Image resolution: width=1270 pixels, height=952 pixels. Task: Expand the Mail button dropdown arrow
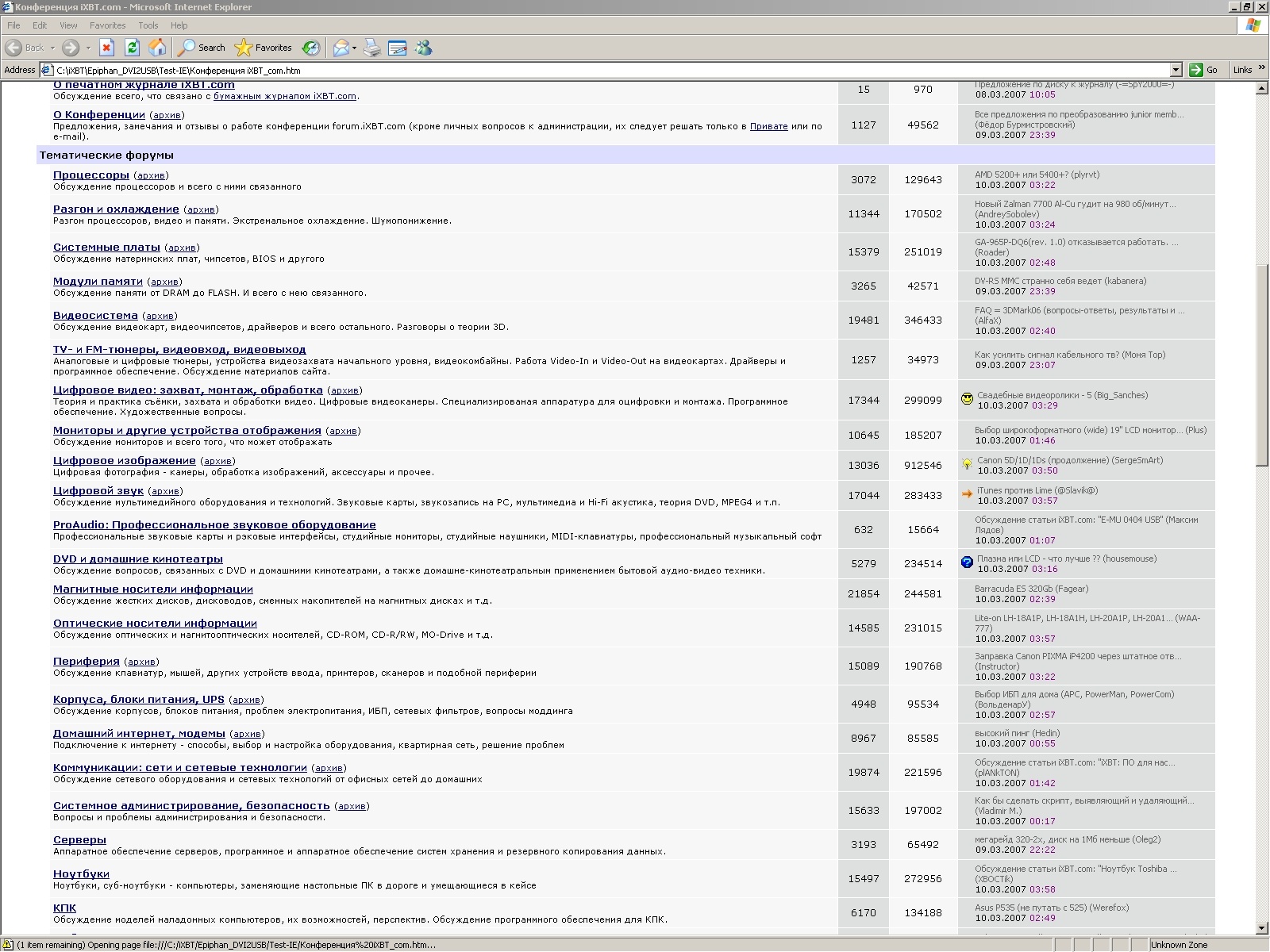354,48
